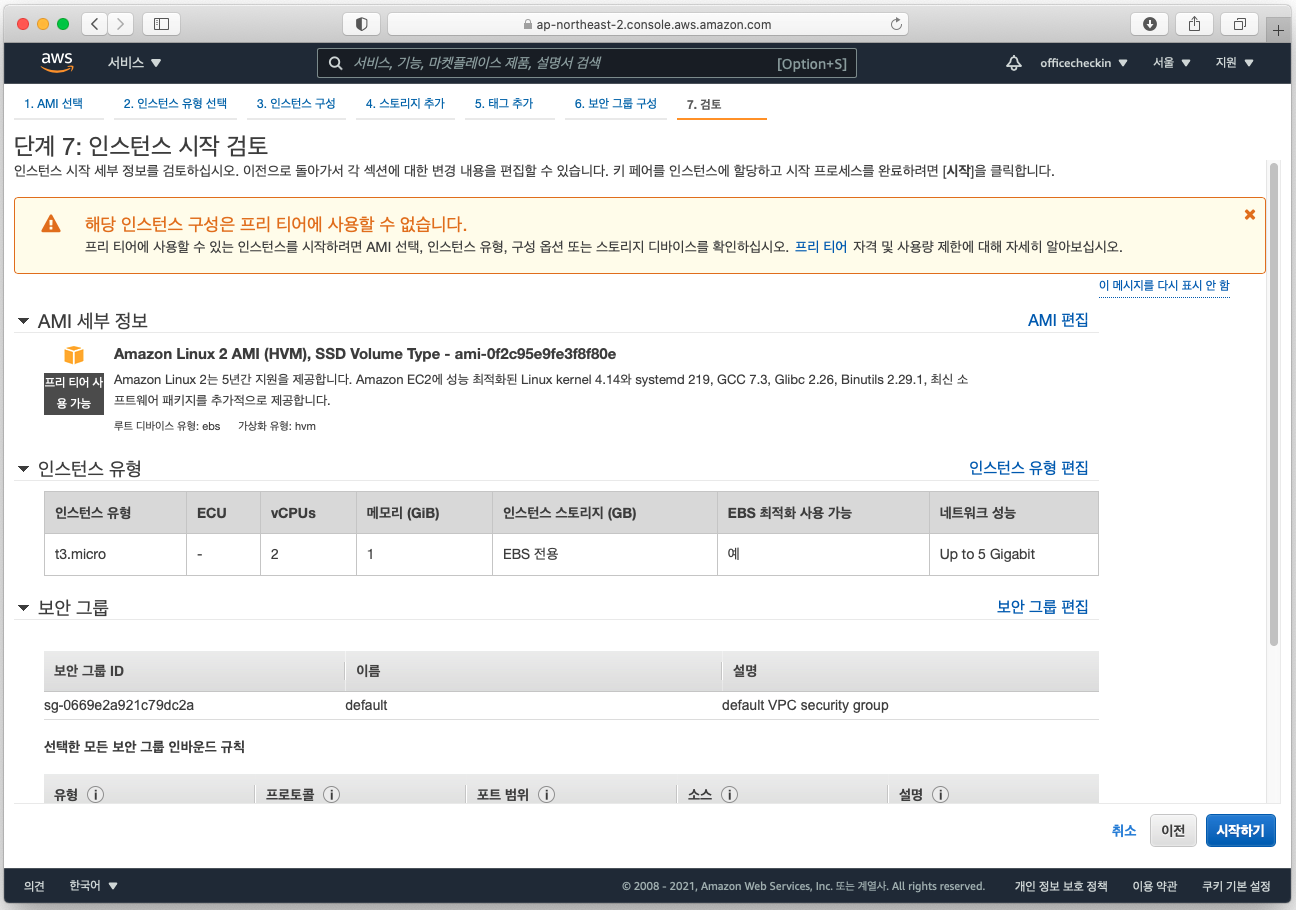Toggle the Safari sidebar icon
This screenshot has width=1296, height=910.
[162, 24]
